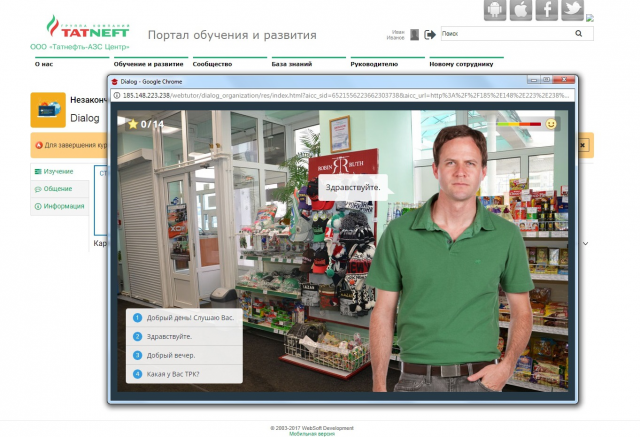The width and height of the screenshot is (640, 437).
Task: Click the warning icon in orange banner
Action: 39,145
